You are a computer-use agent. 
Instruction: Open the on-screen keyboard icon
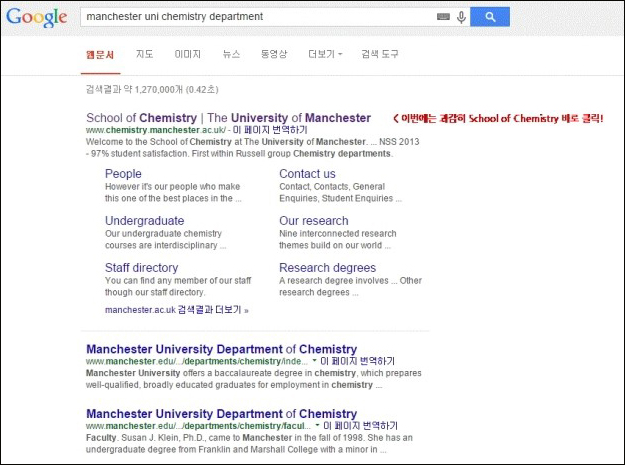(x=443, y=17)
